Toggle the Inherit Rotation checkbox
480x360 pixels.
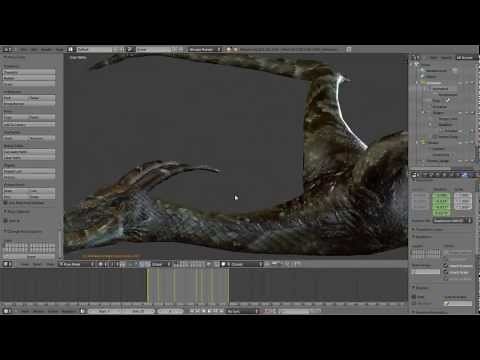pos(446,266)
